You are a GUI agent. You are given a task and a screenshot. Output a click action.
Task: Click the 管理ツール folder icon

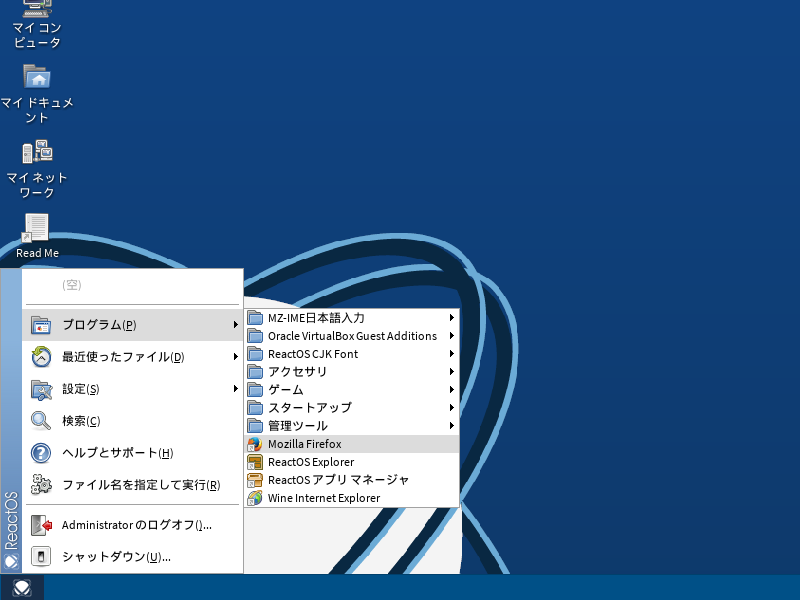255,426
